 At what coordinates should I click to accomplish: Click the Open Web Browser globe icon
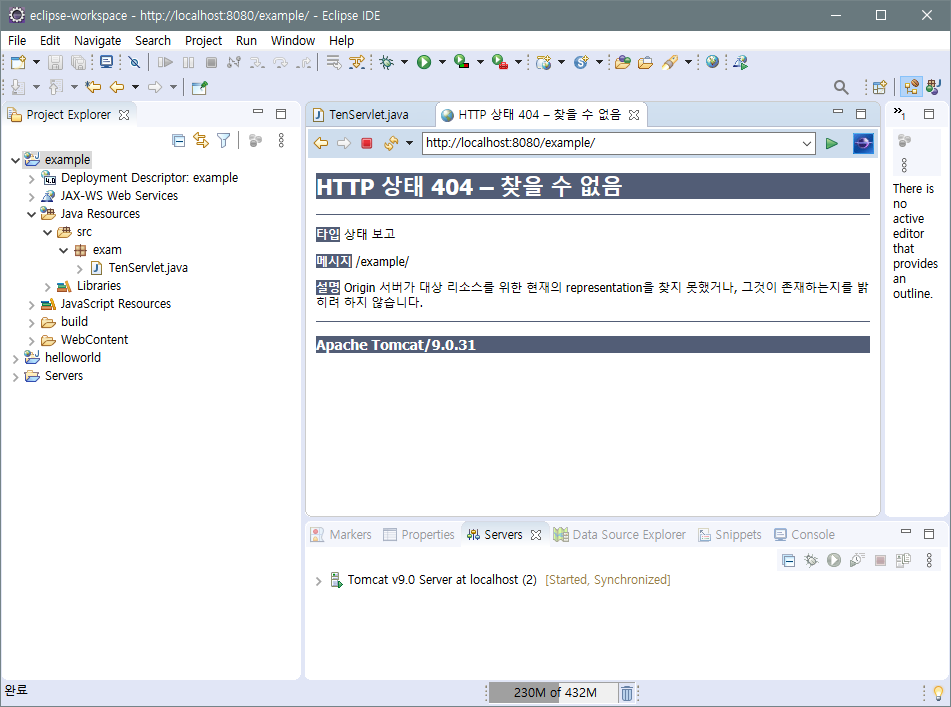pos(713,62)
